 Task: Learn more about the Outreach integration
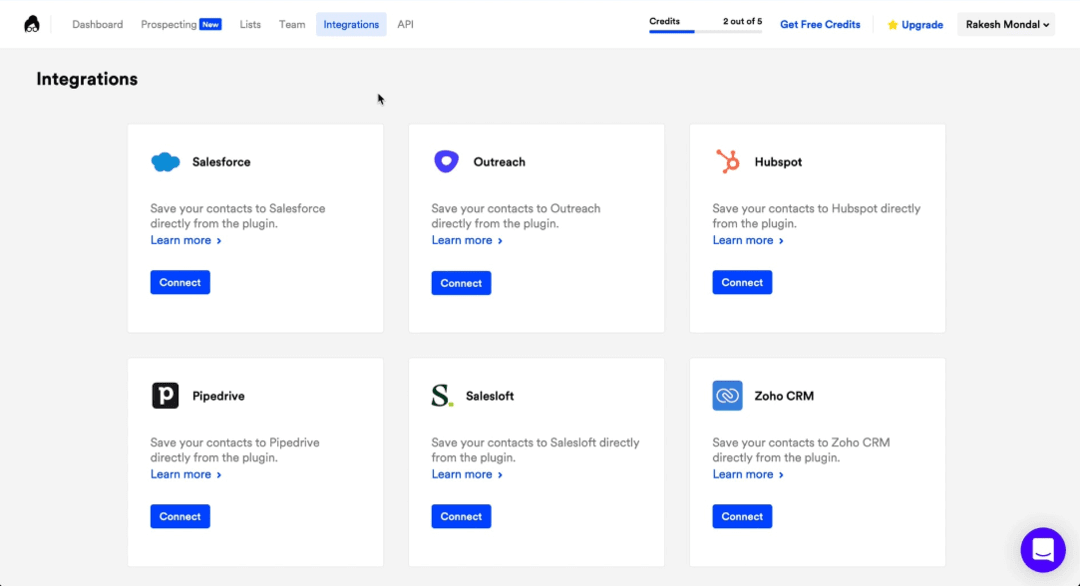(x=462, y=240)
